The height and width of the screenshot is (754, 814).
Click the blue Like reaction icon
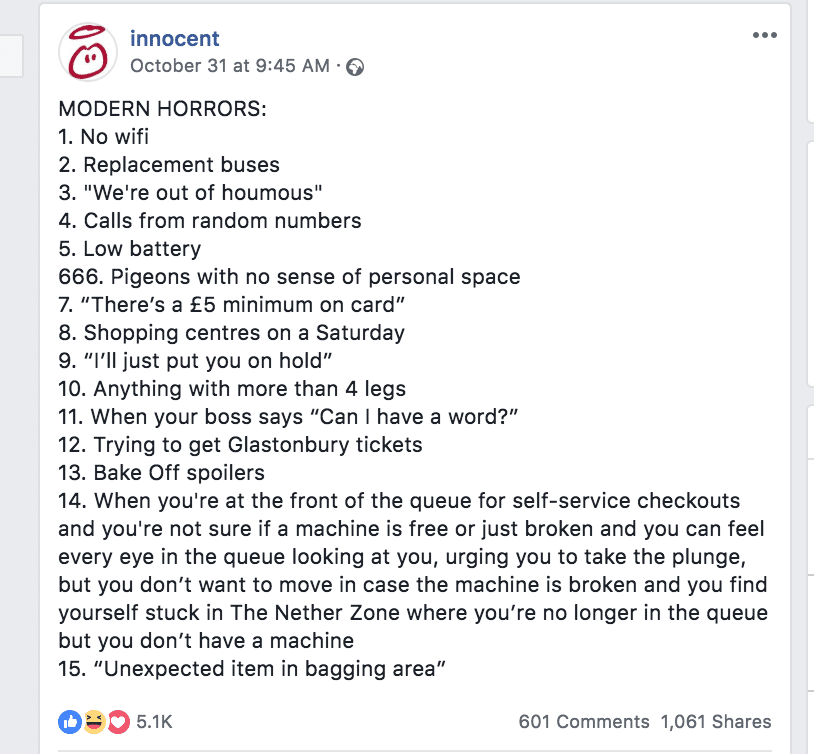click(x=70, y=722)
